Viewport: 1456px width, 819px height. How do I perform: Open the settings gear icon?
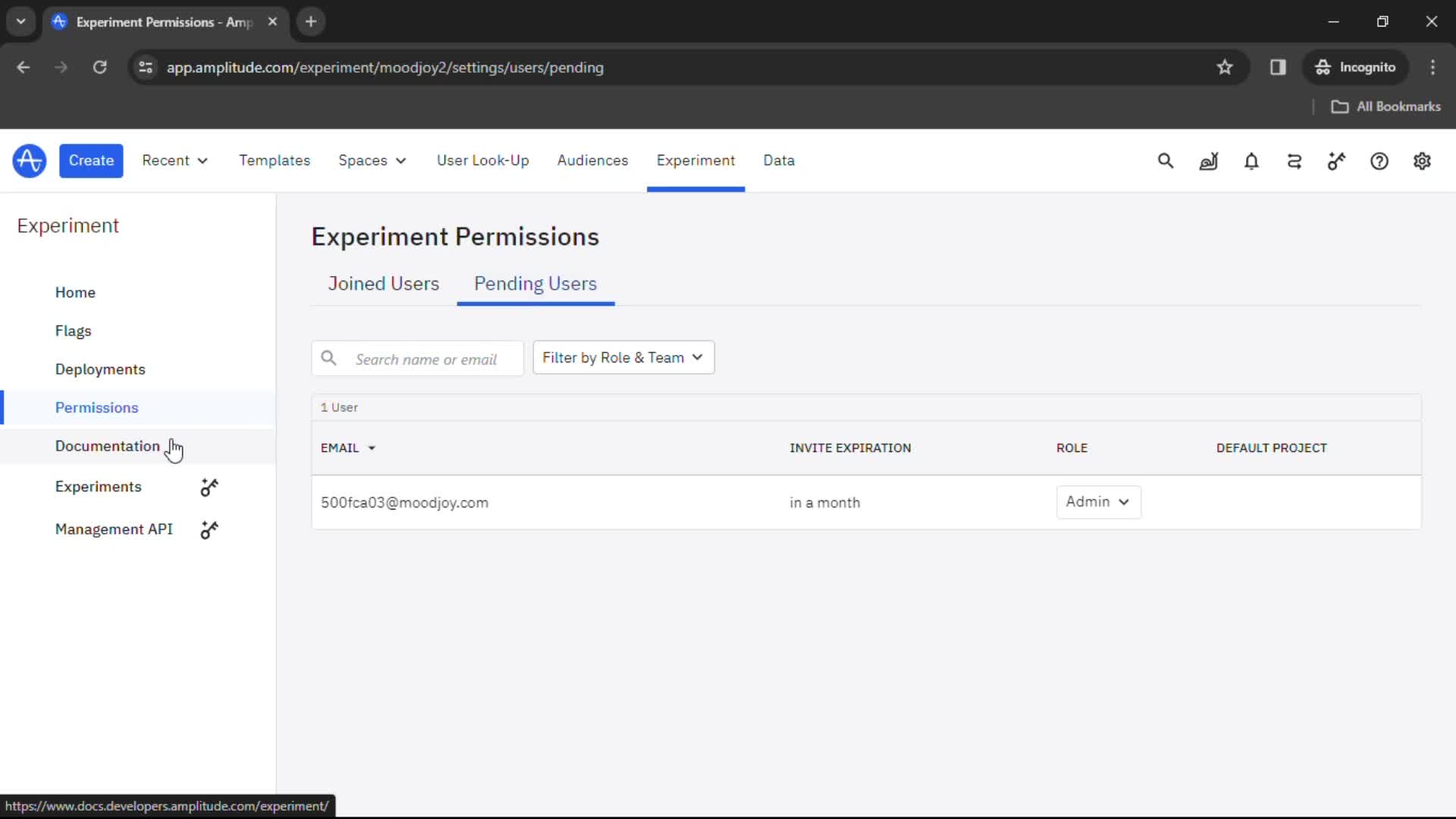point(1422,160)
